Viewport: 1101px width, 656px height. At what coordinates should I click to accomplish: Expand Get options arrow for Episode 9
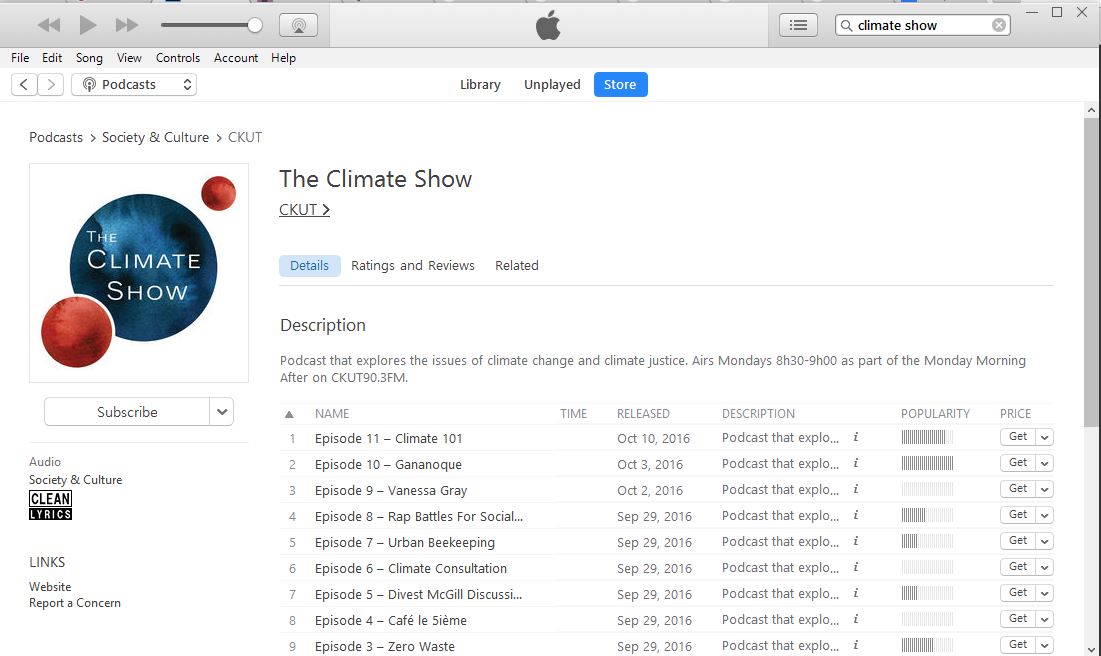tap(1045, 489)
